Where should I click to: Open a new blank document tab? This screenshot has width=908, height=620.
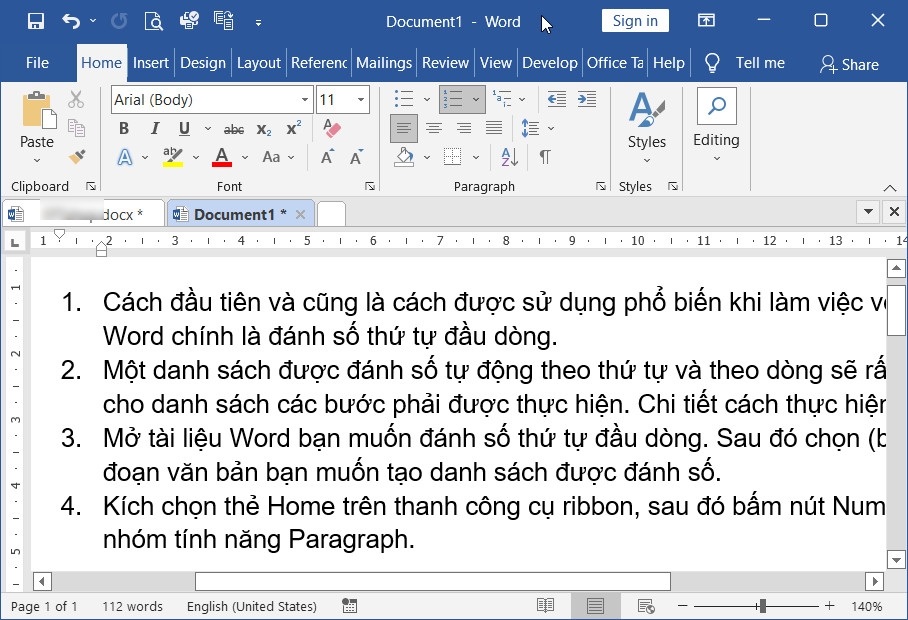tap(331, 214)
